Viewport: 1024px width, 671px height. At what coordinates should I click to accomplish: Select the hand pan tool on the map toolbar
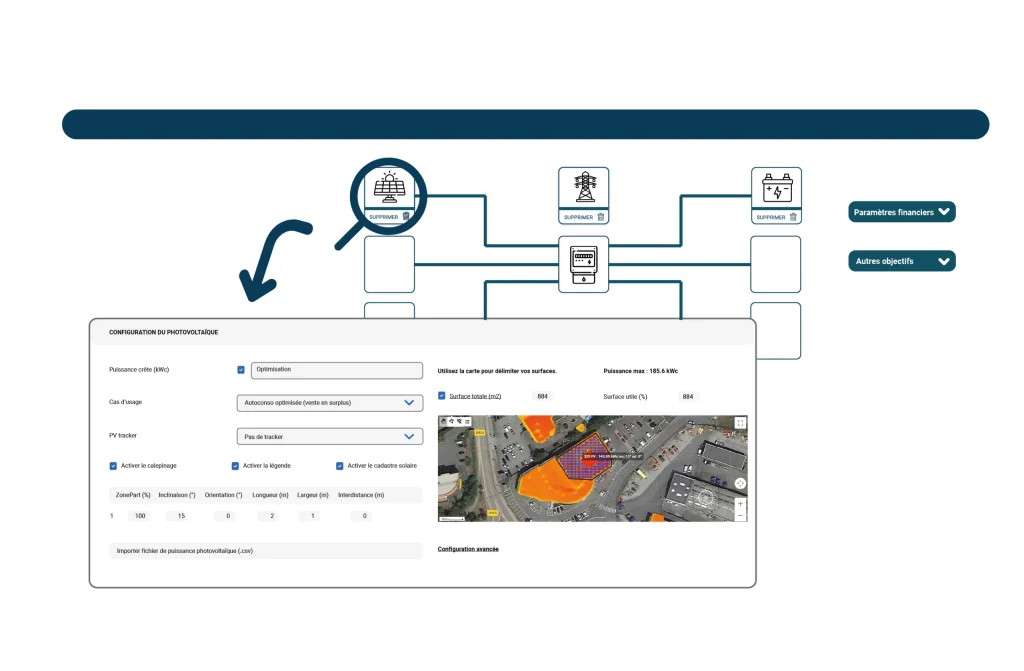443,422
